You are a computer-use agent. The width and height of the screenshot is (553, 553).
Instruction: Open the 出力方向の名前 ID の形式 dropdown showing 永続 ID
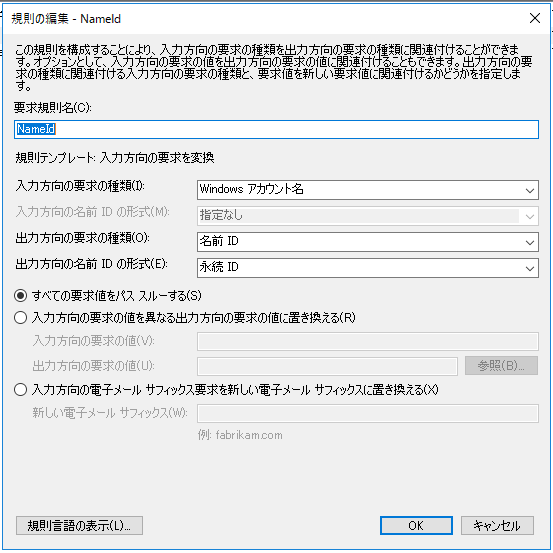coord(367,268)
